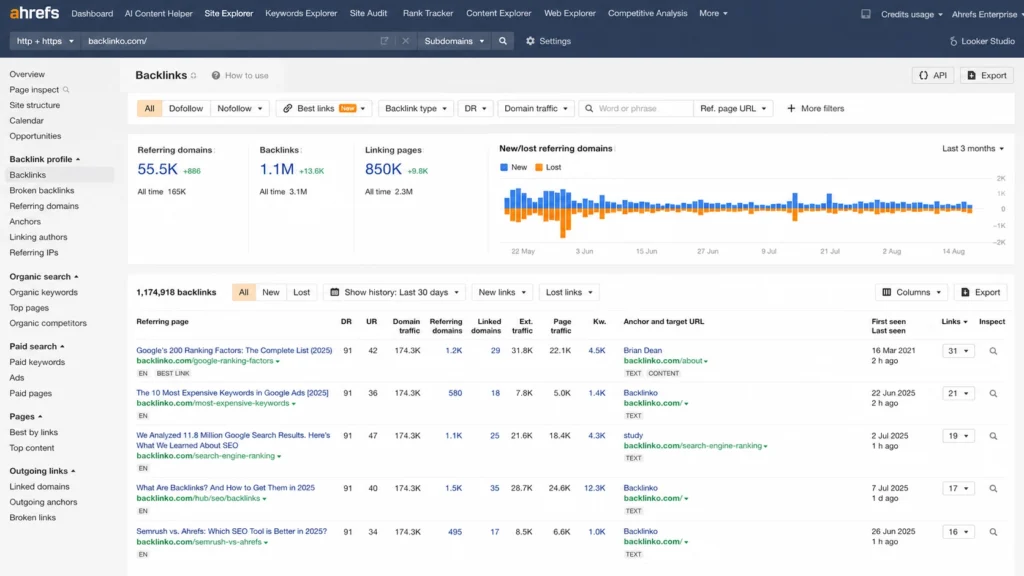Click the Ahrefs logo
Viewport: 1024px width, 576px height.
coord(34,12)
